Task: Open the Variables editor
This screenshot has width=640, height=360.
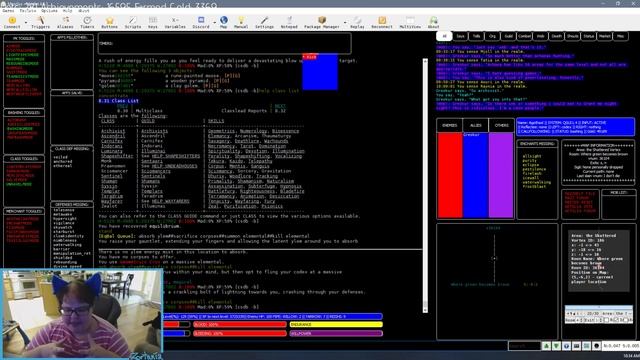Action: point(175,22)
